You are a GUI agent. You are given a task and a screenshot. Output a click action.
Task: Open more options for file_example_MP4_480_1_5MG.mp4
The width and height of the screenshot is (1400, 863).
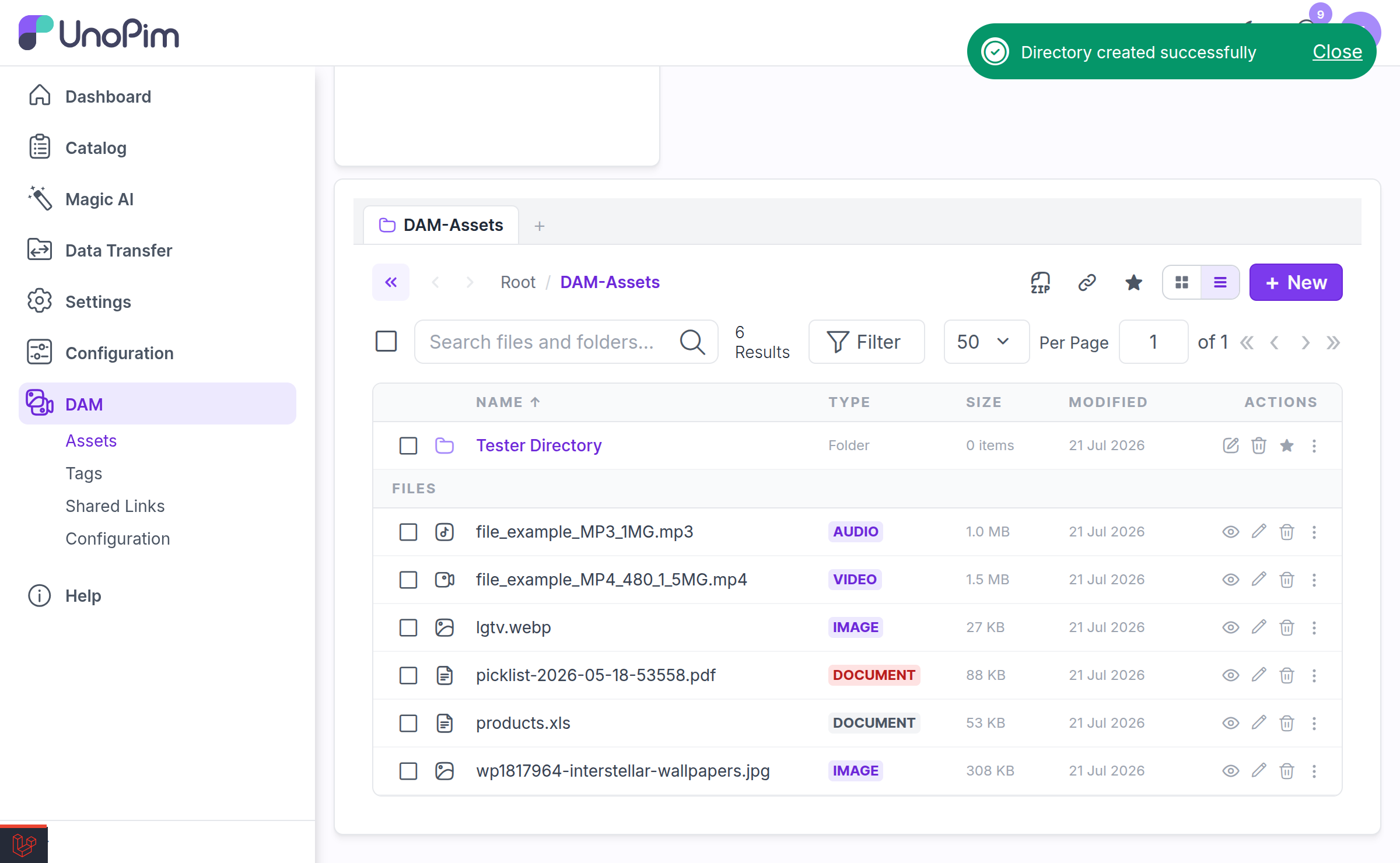(x=1314, y=580)
